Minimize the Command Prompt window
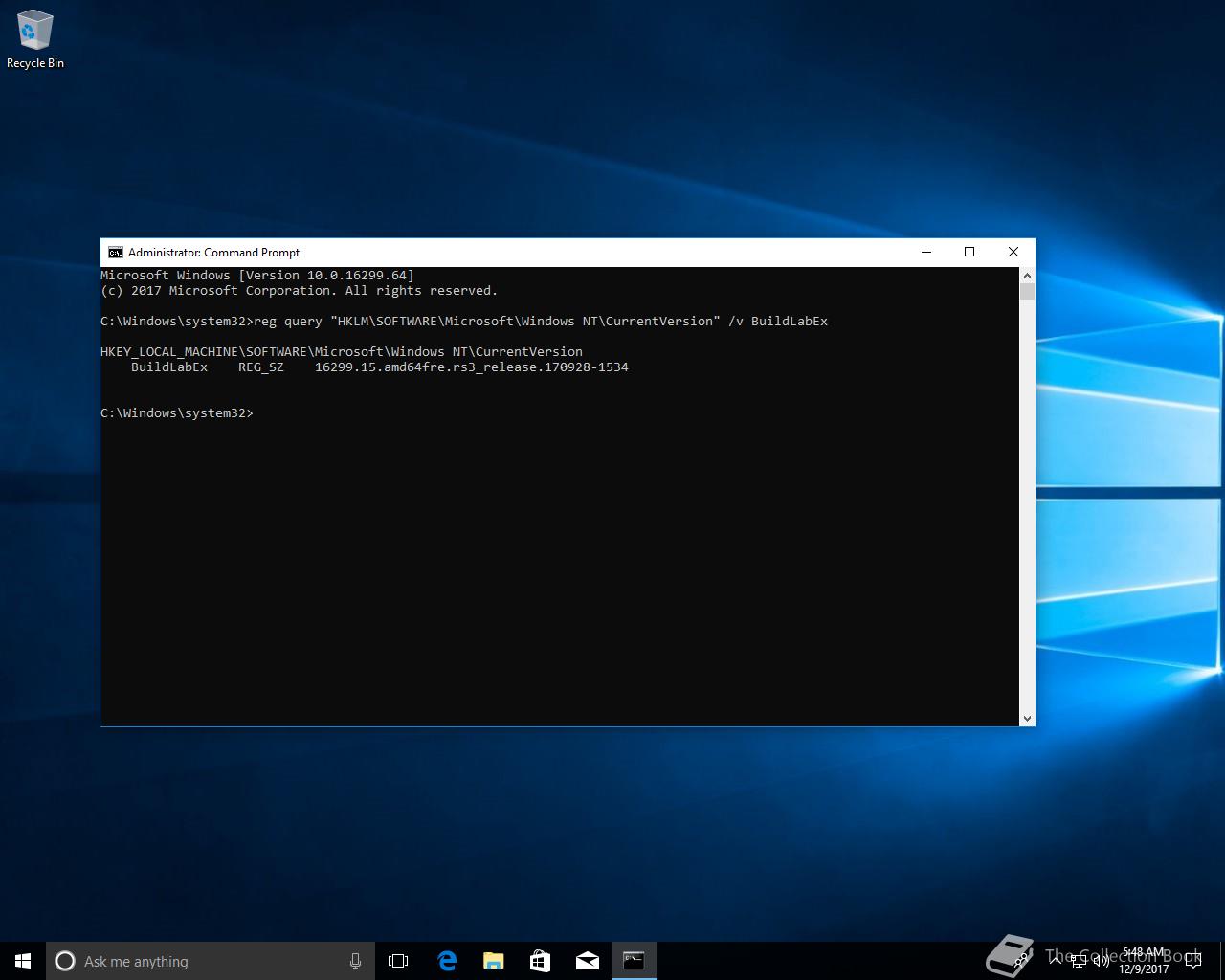 pos(925,253)
